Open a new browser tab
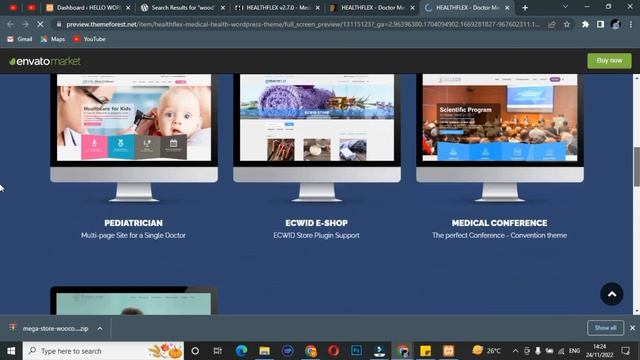Screen dimensions: 640x360 click(x=525, y=8)
